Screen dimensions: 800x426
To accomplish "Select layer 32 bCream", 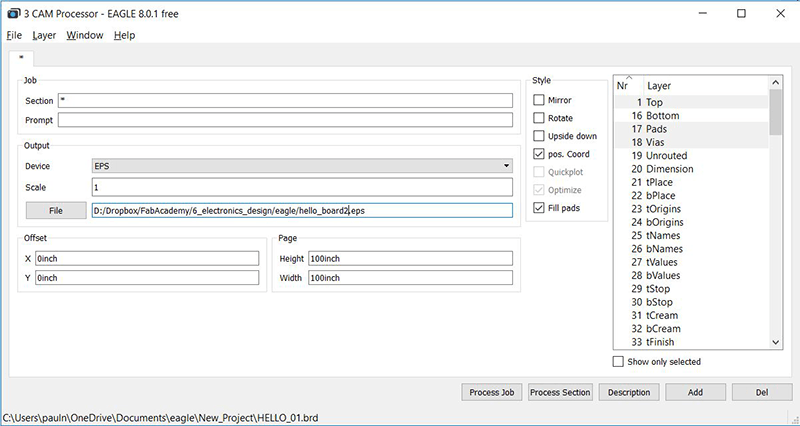I will (692, 329).
